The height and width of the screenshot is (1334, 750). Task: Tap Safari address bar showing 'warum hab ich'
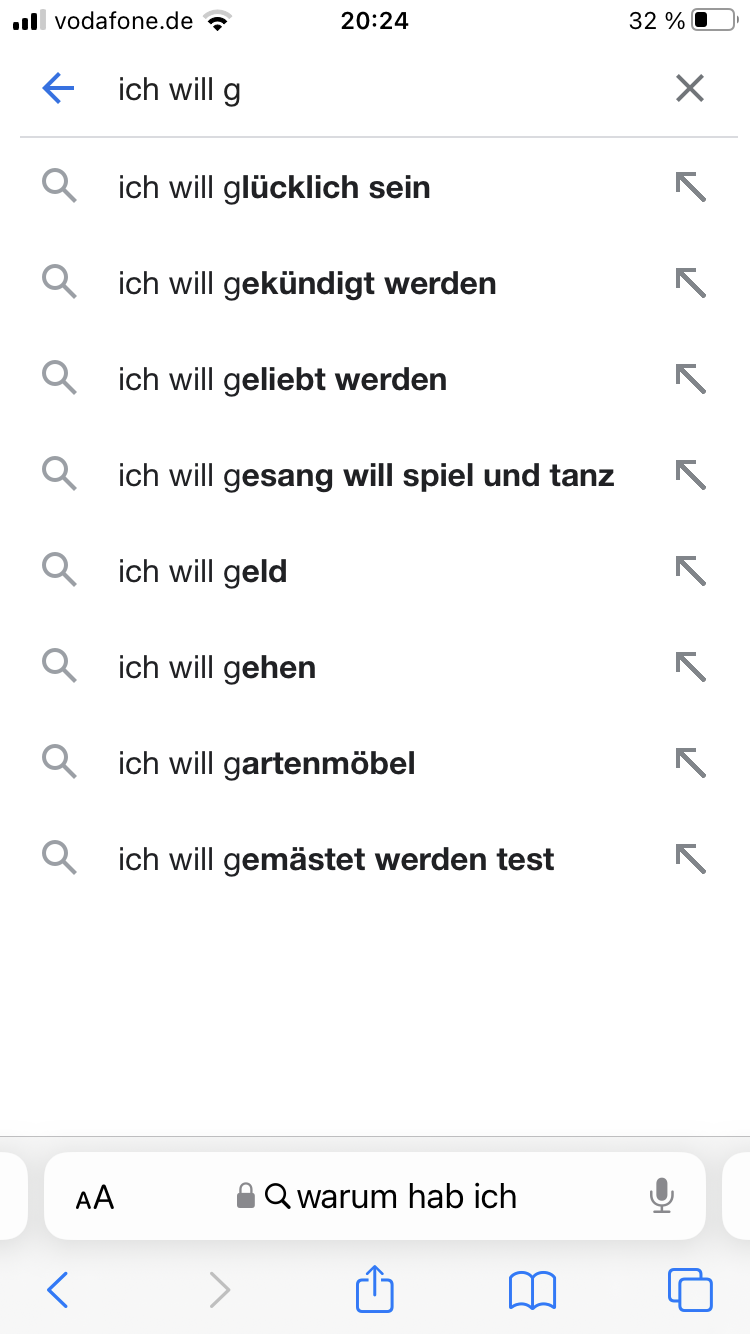click(x=375, y=1196)
